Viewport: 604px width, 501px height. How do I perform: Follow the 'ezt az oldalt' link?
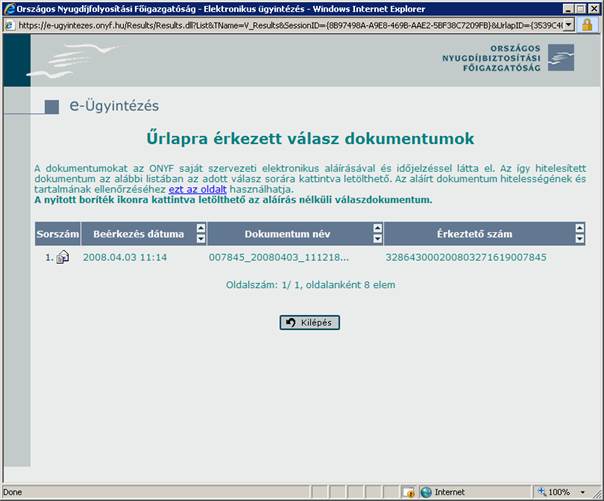198,188
